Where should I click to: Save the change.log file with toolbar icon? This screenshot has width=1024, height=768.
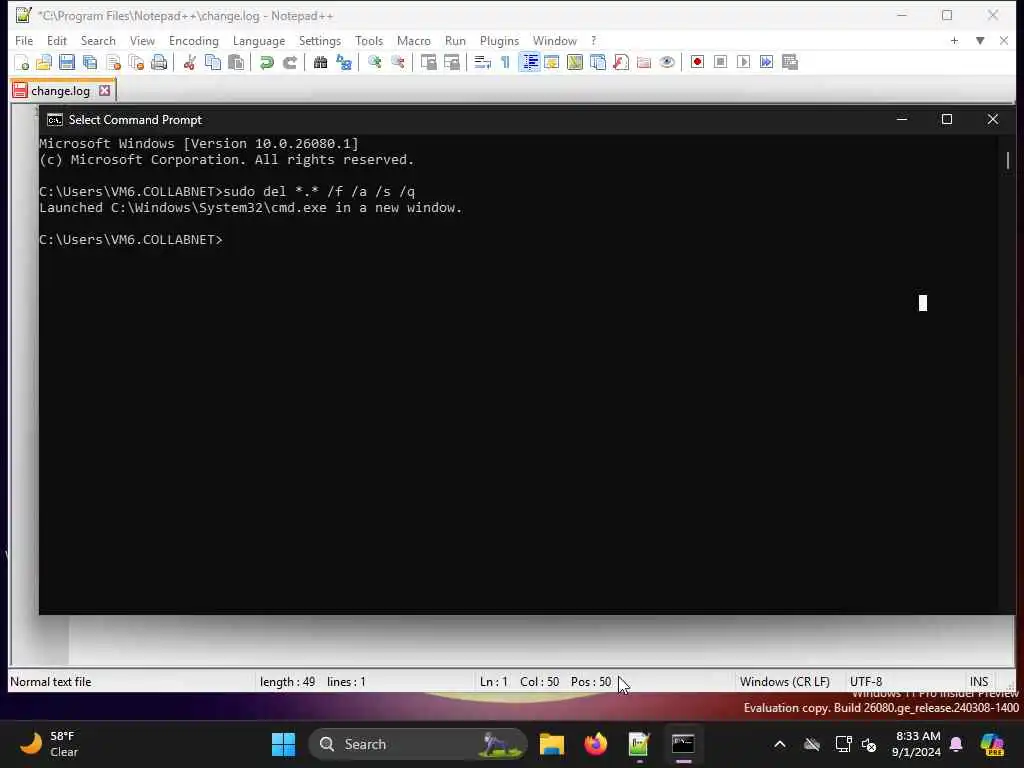point(67,62)
